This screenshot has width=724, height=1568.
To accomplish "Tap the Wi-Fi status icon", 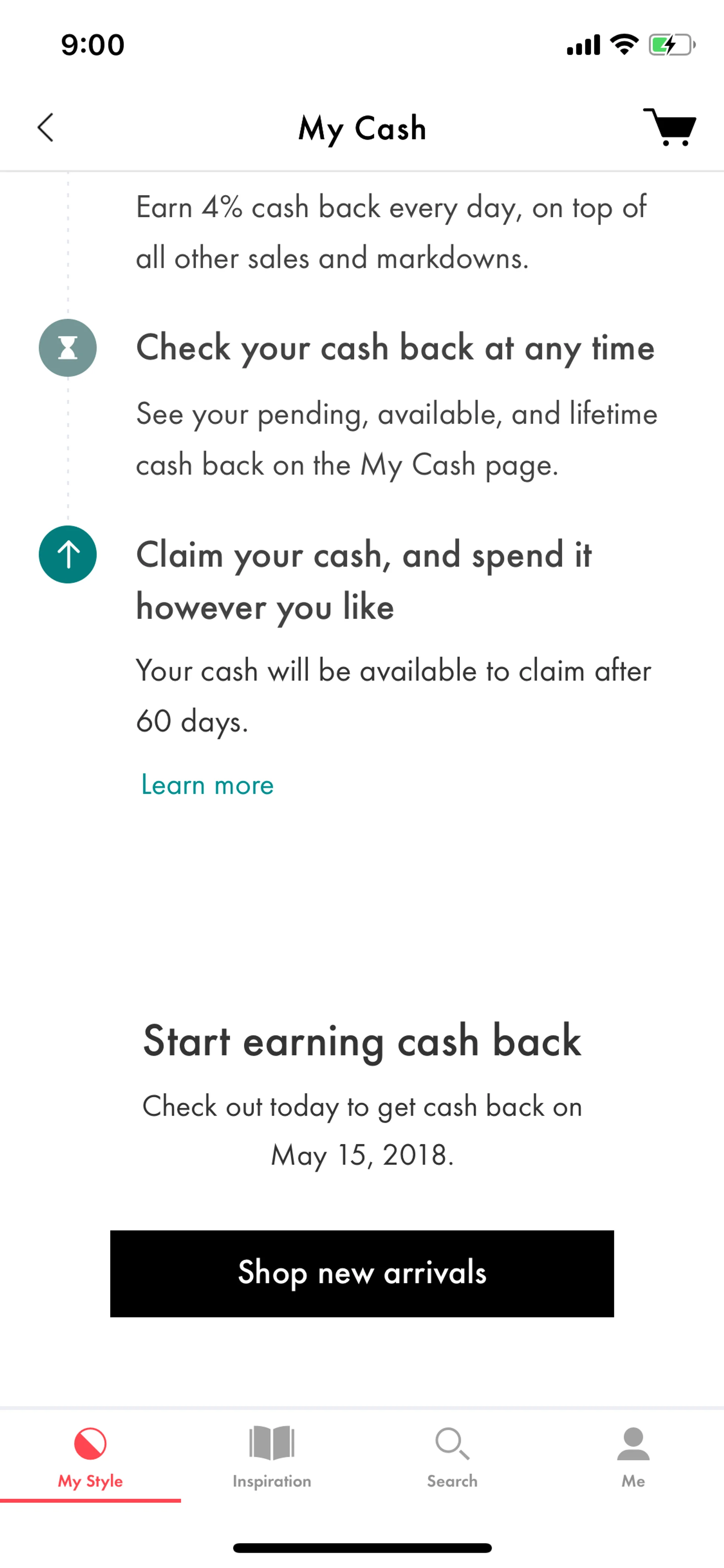I will 624,45.
